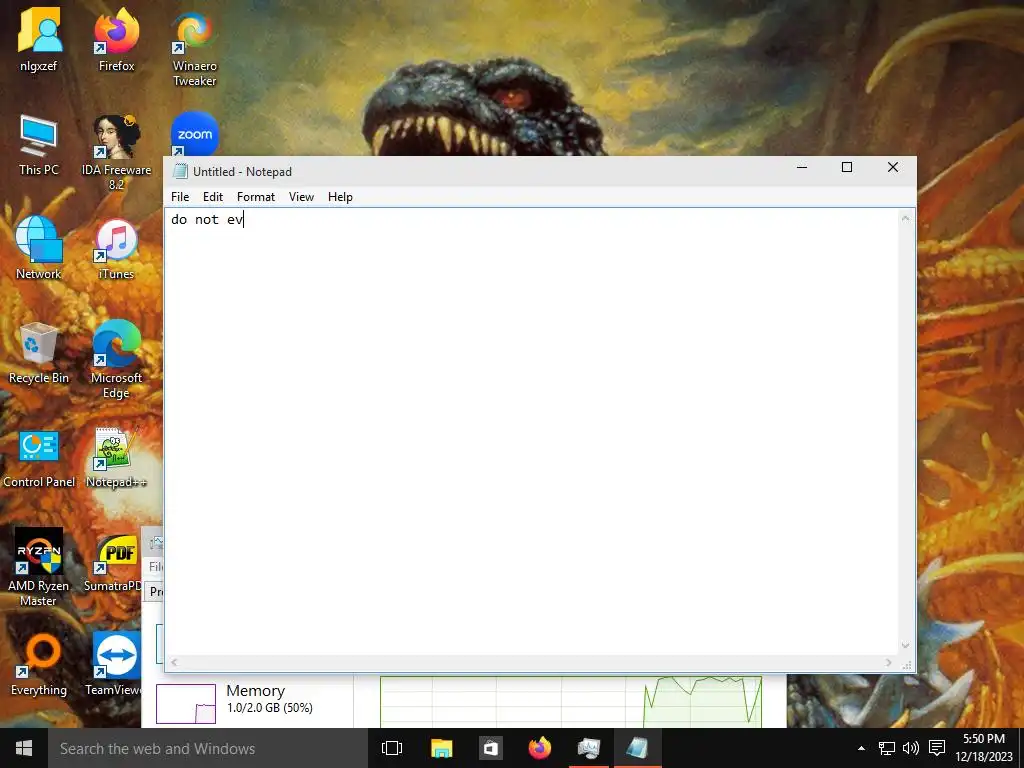The width and height of the screenshot is (1024, 768).
Task: Click the Zoom desktop icon
Action: point(195,134)
